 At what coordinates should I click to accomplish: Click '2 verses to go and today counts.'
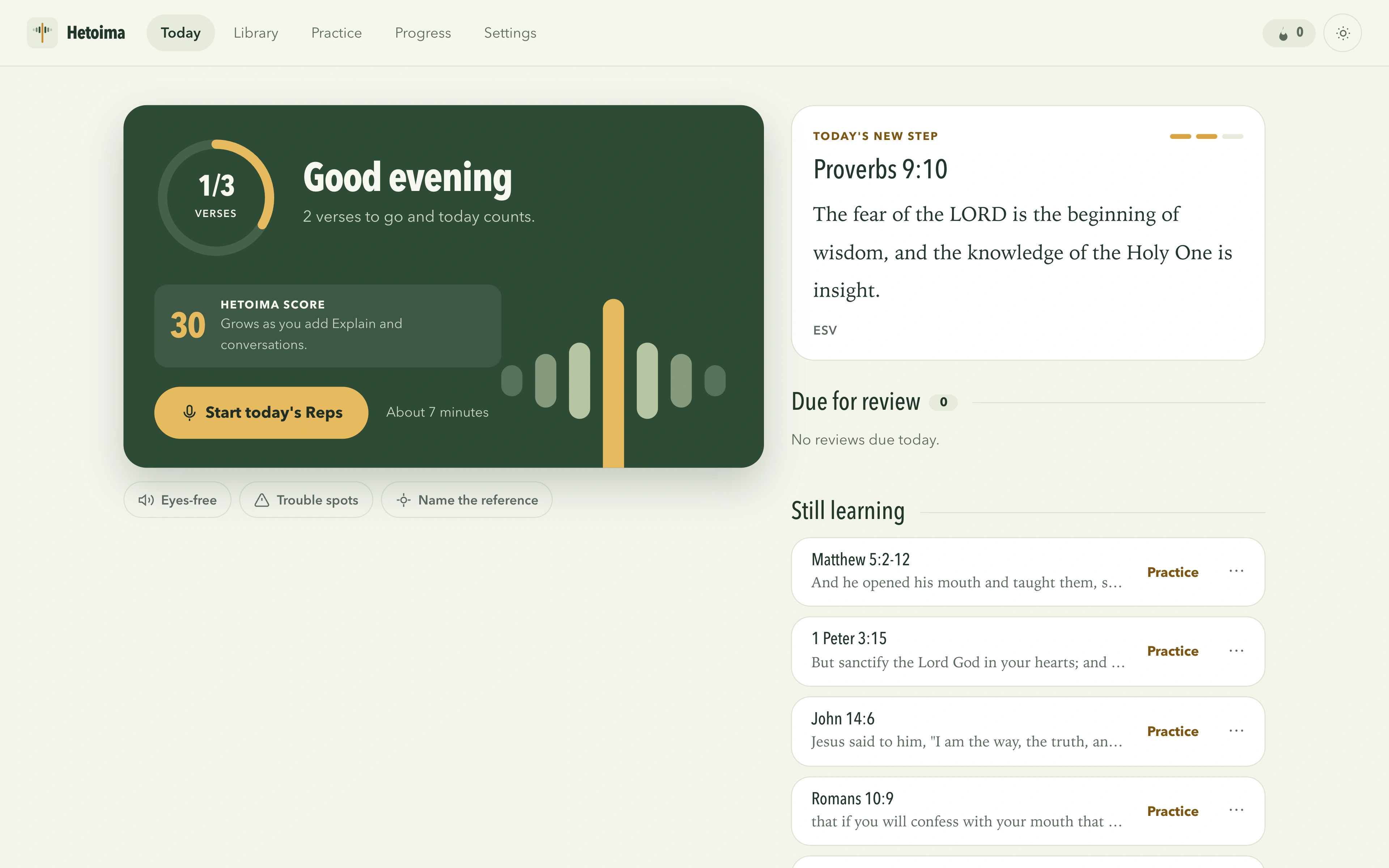tap(419, 216)
